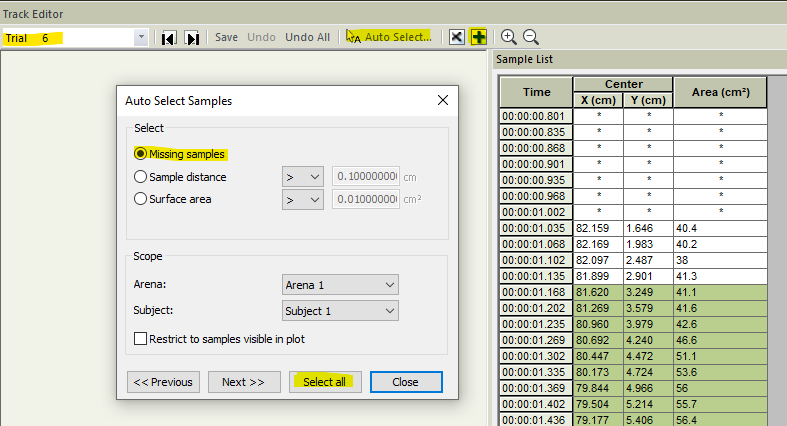
Task: Enable Restrict to samples visible in plot
Action: click(141, 339)
